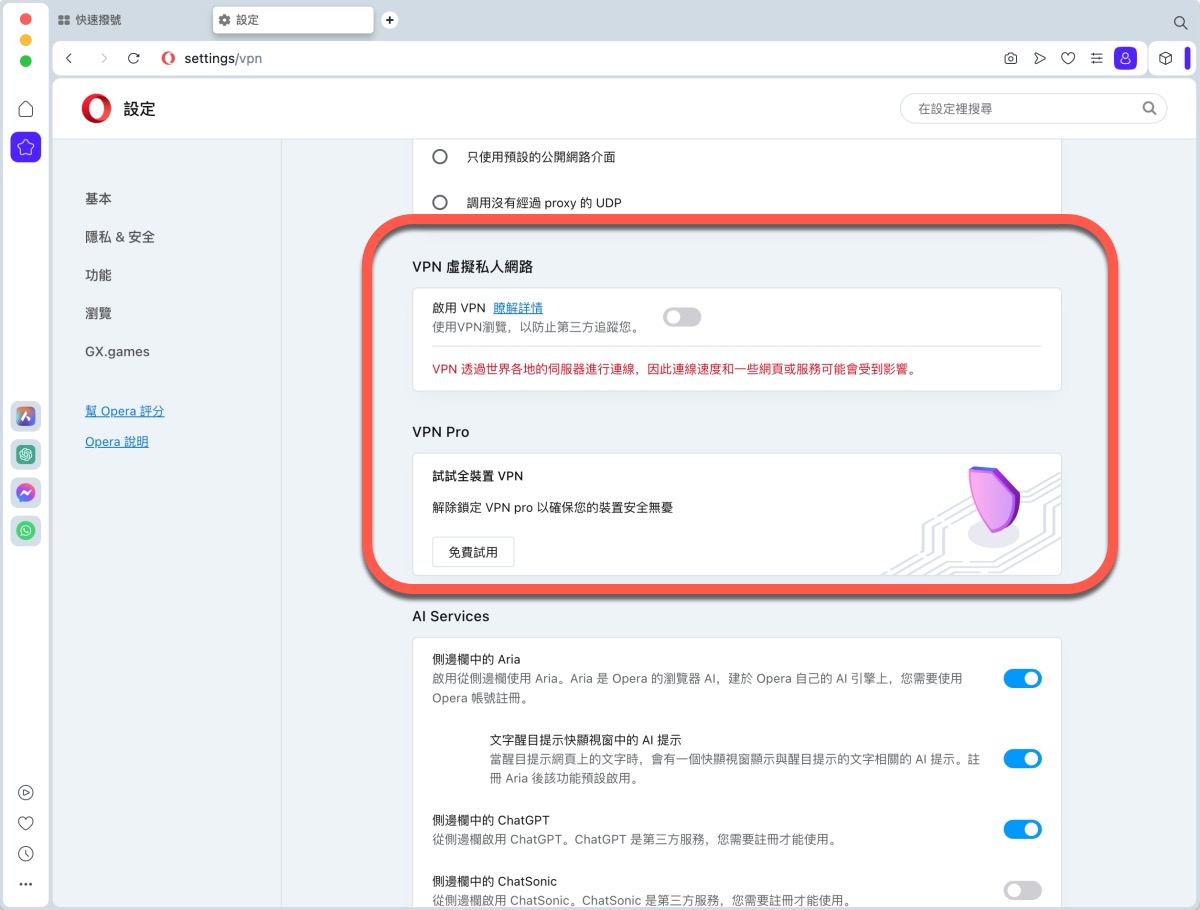Image resolution: width=1200 pixels, height=910 pixels.
Task: Click the heart bookmark icon in address bar
Action: [x=1068, y=59]
